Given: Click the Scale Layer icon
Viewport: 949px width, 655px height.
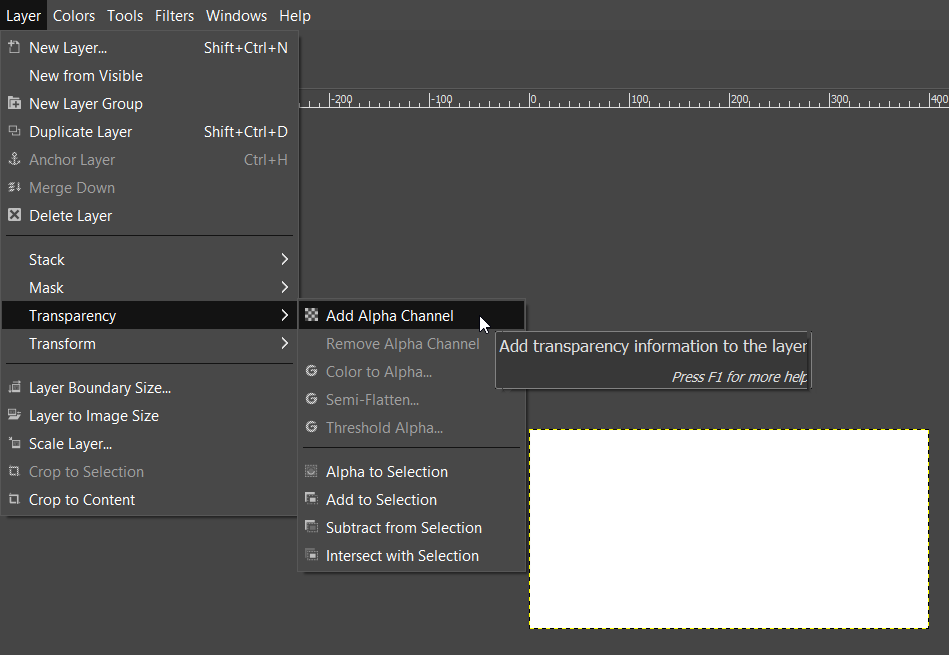Looking at the screenshot, I should [15, 443].
